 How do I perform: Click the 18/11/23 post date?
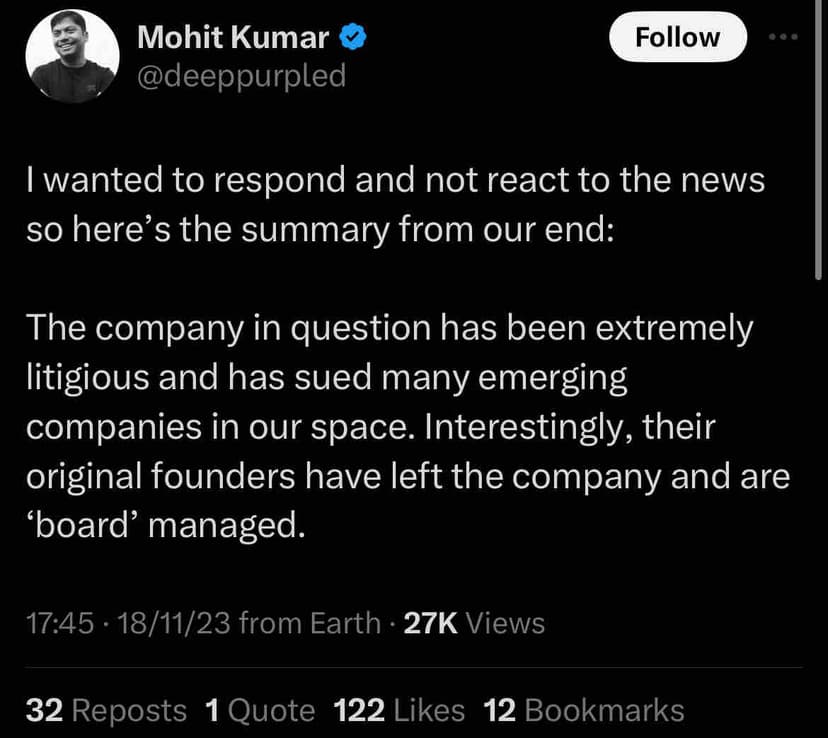click(x=174, y=624)
